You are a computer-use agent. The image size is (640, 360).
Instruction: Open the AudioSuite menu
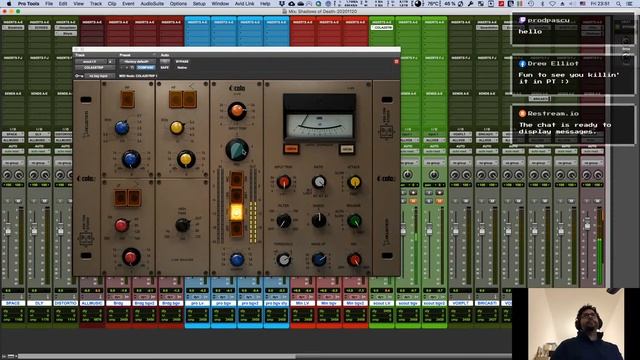(x=152, y=4)
